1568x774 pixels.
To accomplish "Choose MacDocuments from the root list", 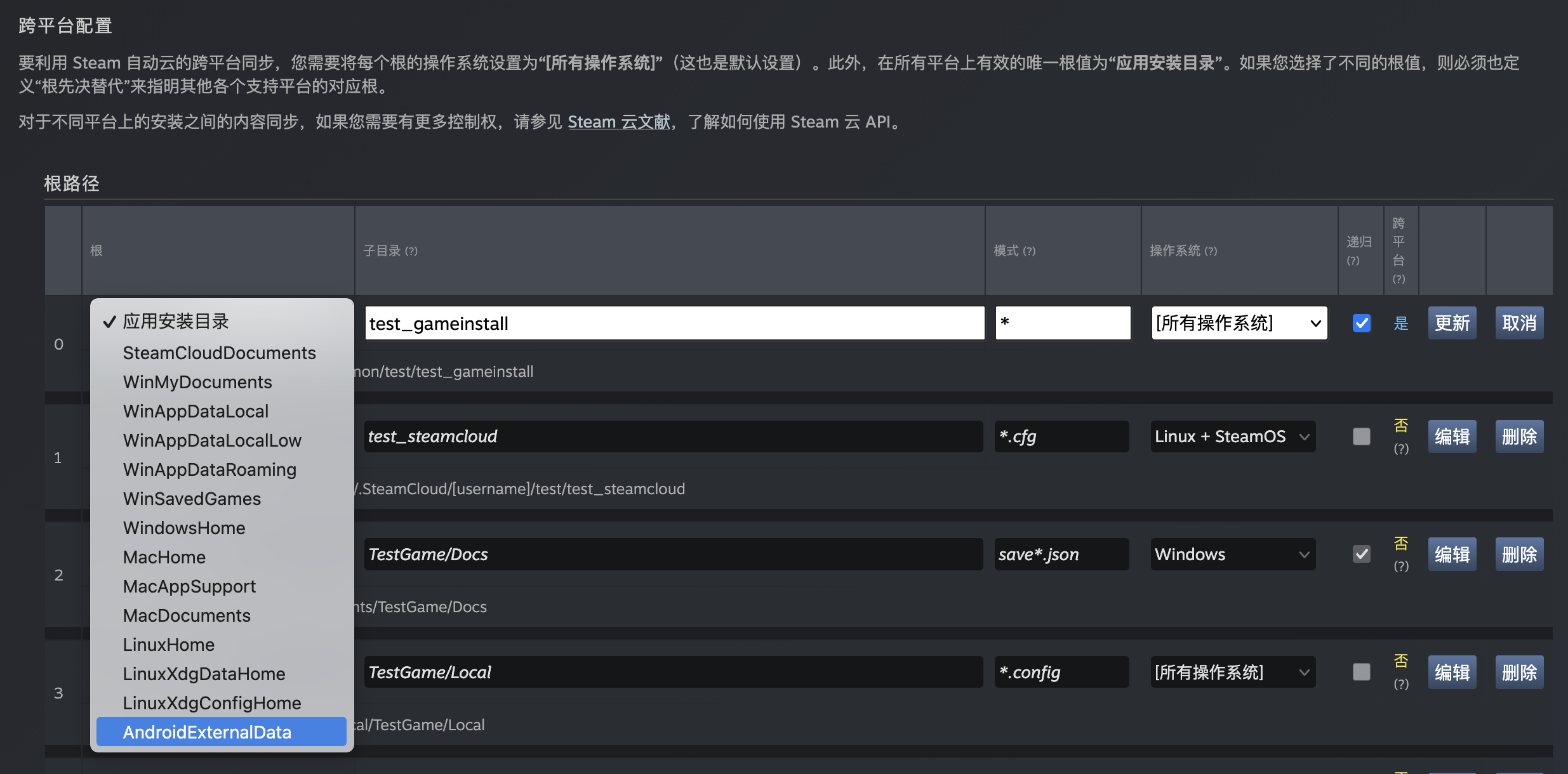I will point(221,615).
